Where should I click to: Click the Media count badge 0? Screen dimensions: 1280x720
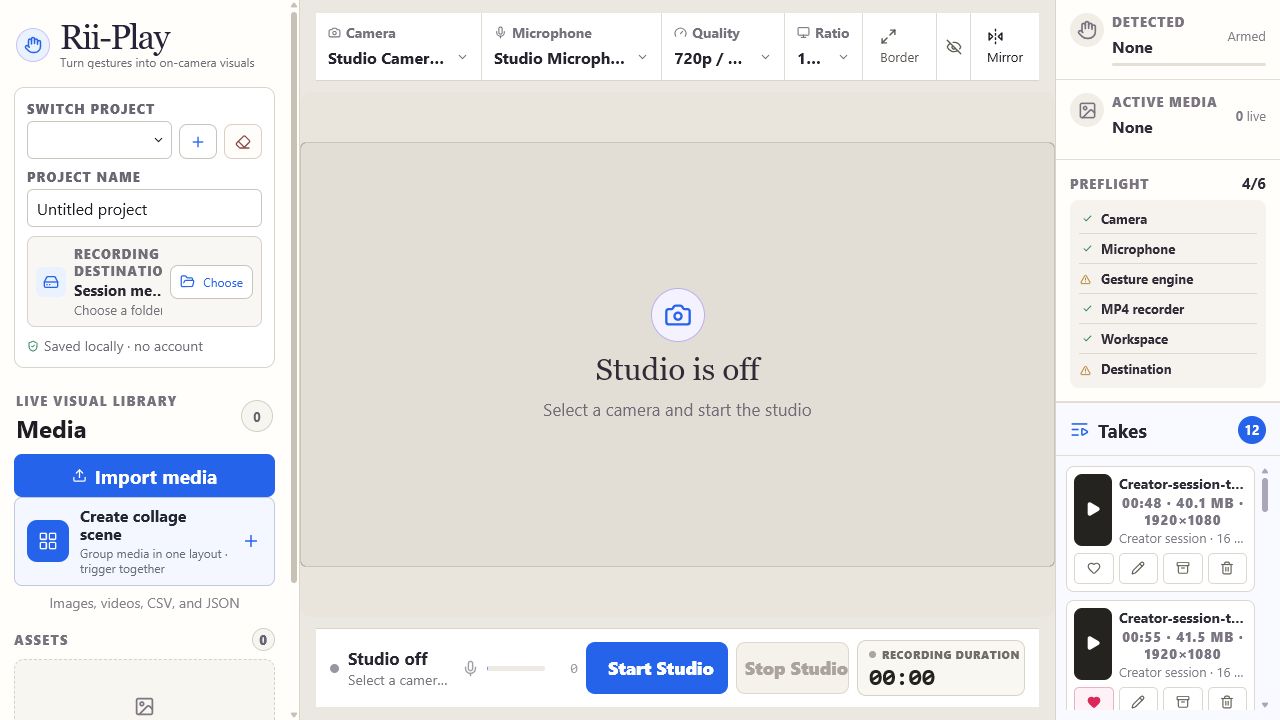point(257,417)
